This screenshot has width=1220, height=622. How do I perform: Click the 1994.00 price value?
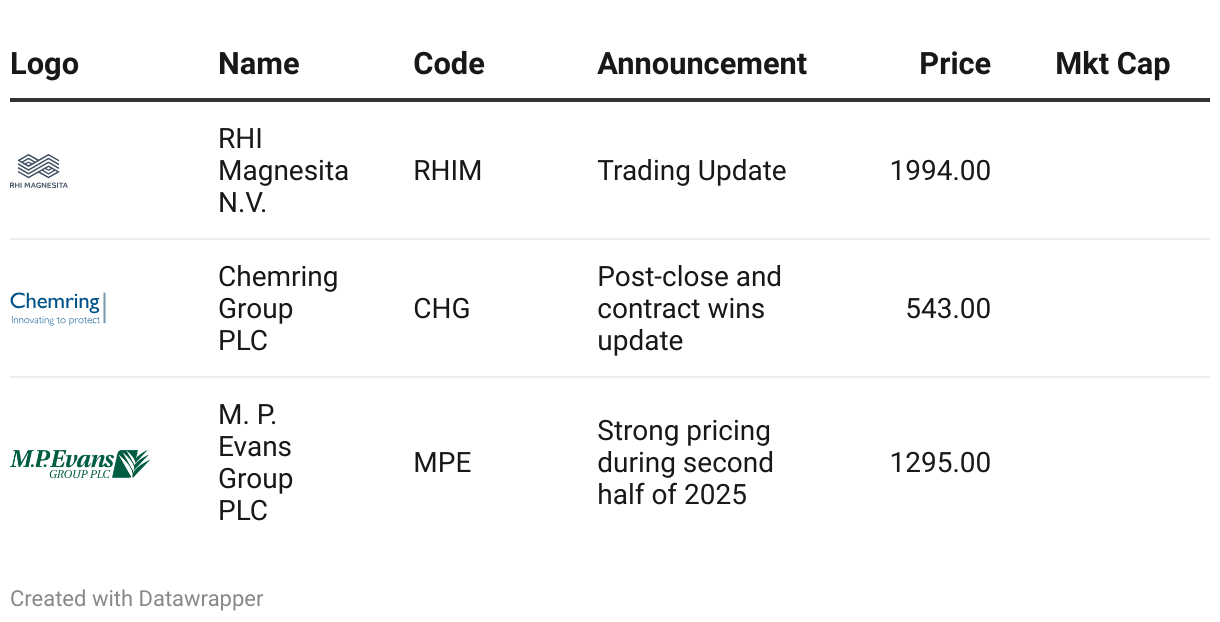[x=939, y=171]
